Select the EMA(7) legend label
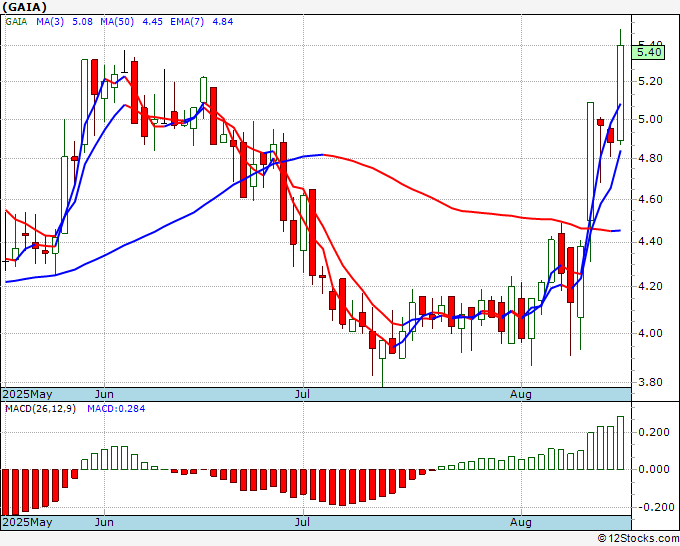680x546 pixels. click(187, 22)
